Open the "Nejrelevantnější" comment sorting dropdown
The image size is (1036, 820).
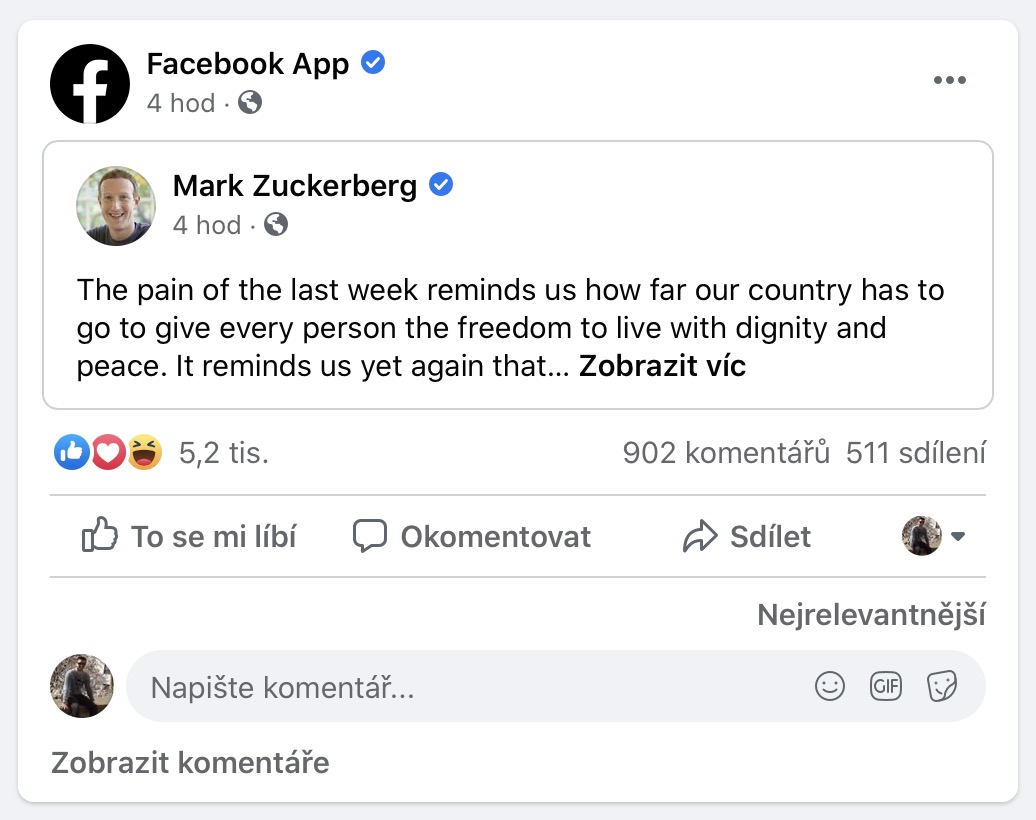[871, 615]
